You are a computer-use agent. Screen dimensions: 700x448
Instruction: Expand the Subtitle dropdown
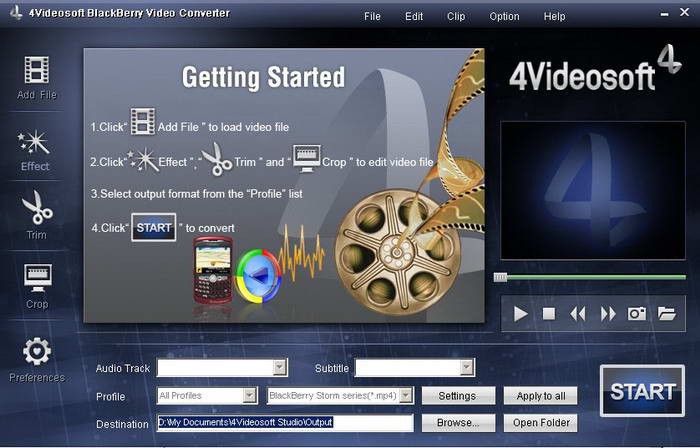(x=467, y=367)
